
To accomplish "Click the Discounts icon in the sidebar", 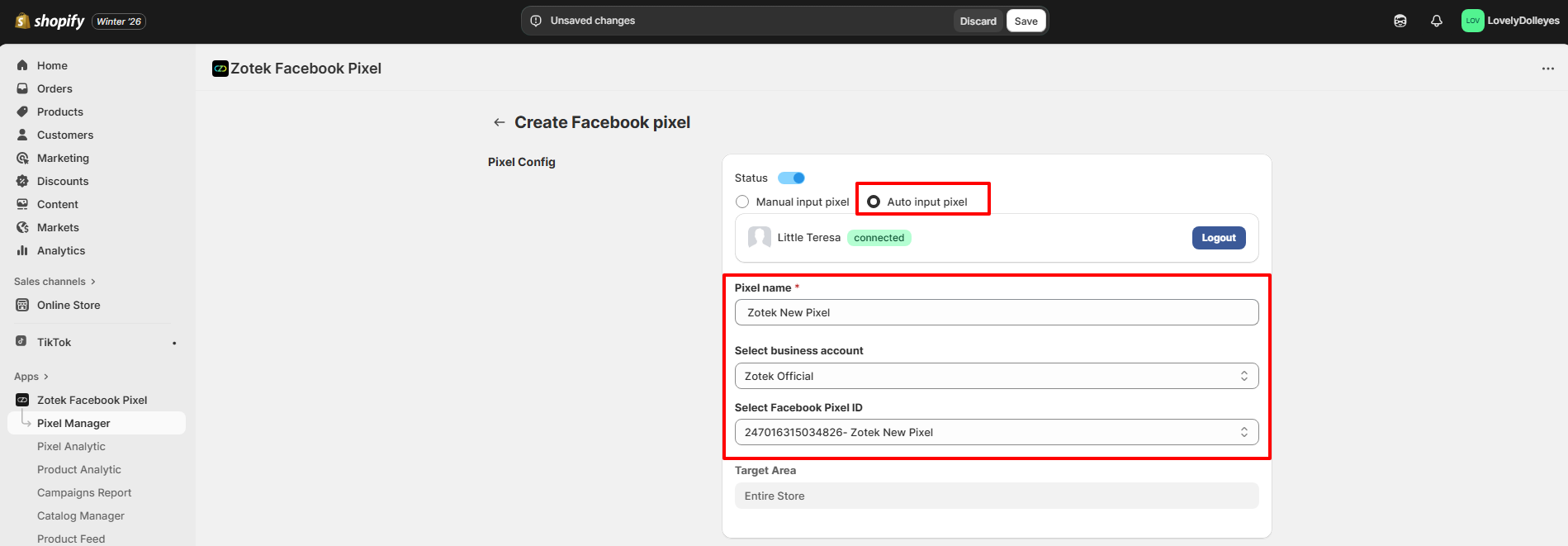I will [22, 181].
